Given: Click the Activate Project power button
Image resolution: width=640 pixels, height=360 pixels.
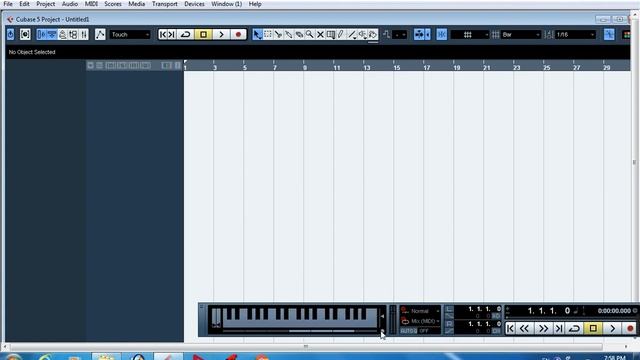Looking at the screenshot, I should pyautogui.click(x=11, y=35).
